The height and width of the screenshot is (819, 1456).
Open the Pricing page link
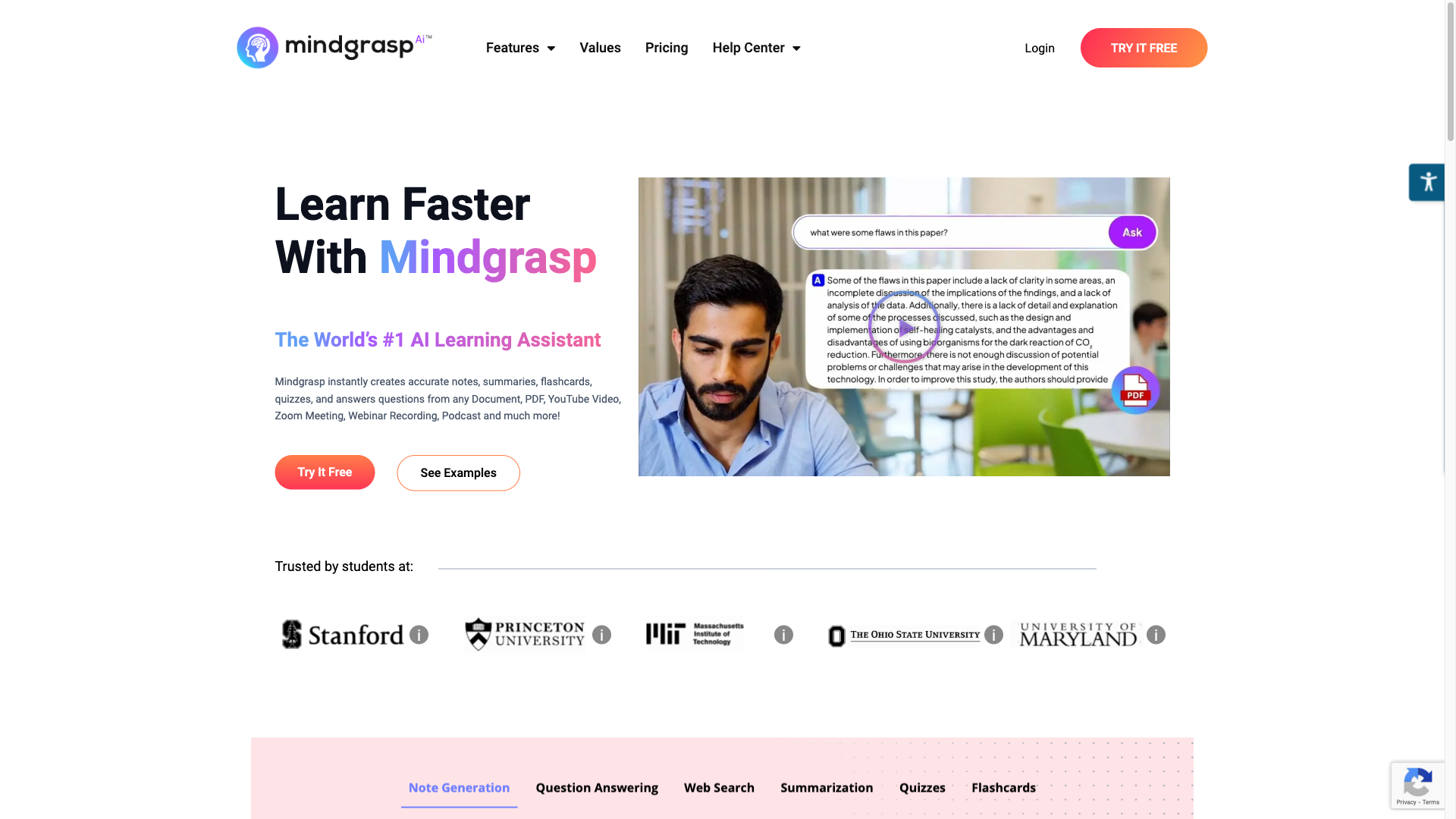(666, 48)
